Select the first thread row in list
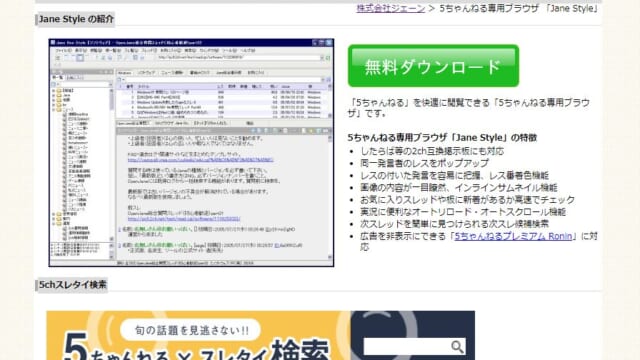Image resolution: width=640 pixels, height=360 pixels. [222, 93]
